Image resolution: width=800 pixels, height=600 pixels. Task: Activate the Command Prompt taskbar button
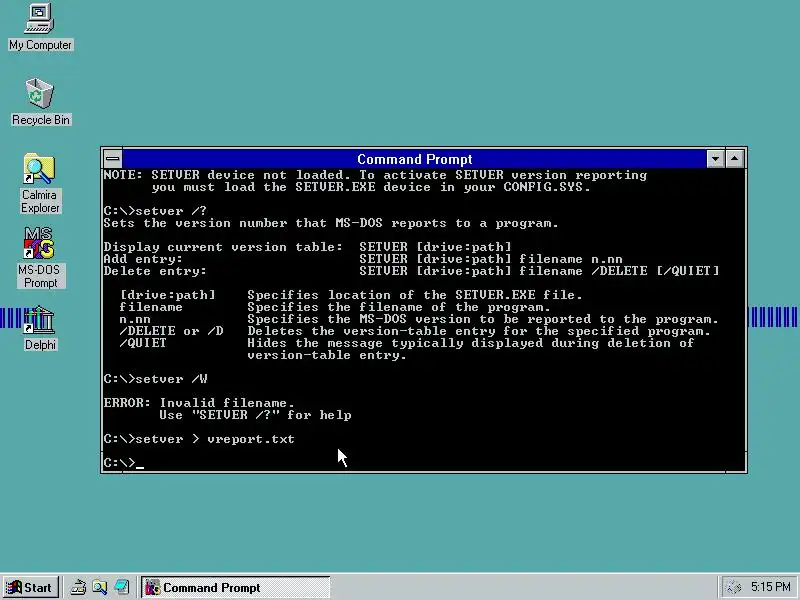pyautogui.click(x=236, y=588)
